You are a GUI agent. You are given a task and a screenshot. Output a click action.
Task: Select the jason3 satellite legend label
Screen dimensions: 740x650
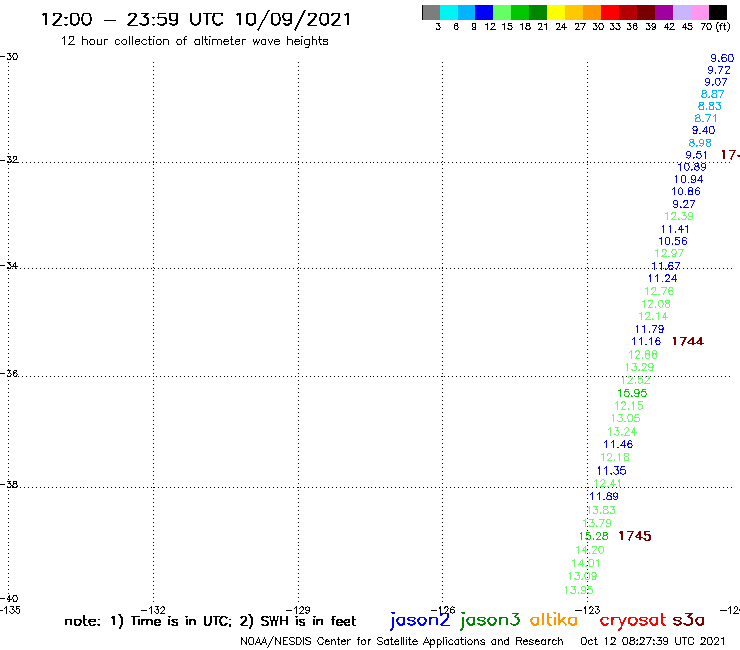(x=490, y=620)
